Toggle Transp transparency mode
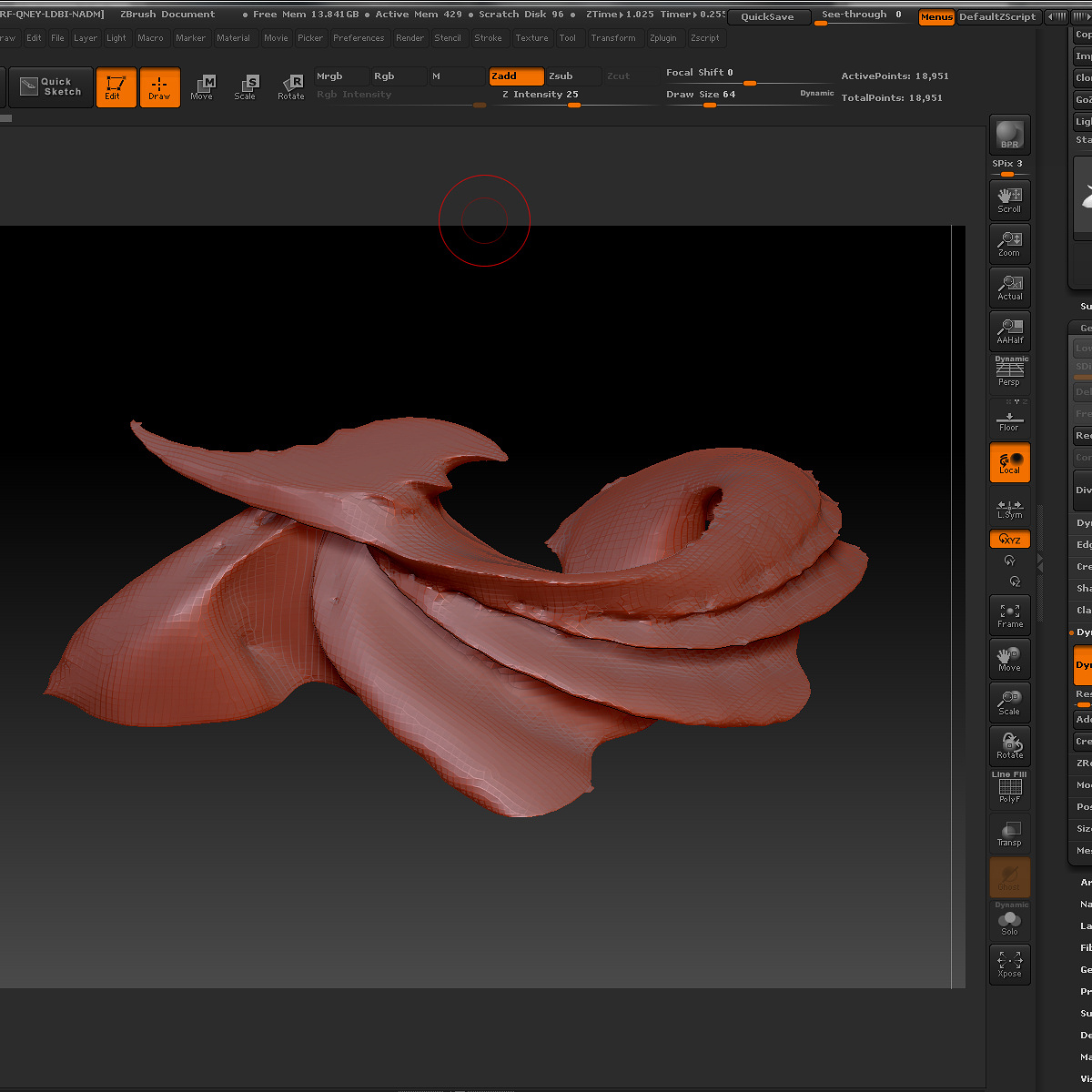The height and width of the screenshot is (1092, 1092). pyautogui.click(x=1009, y=833)
